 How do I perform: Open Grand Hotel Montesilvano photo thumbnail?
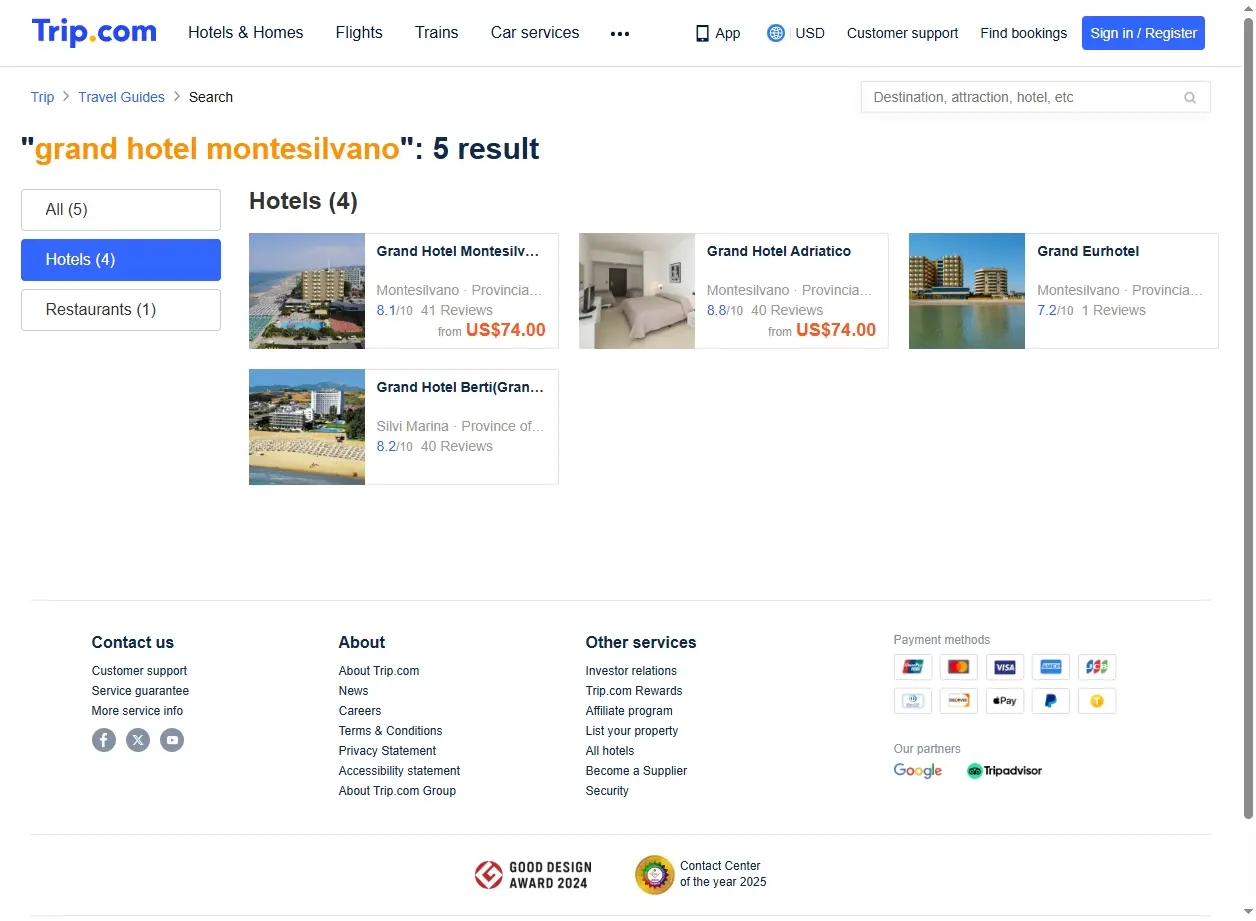(307, 291)
